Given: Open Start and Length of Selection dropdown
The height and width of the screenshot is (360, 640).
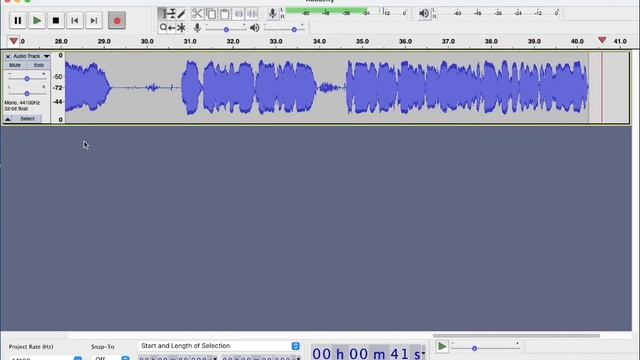Looking at the screenshot, I should [220, 346].
